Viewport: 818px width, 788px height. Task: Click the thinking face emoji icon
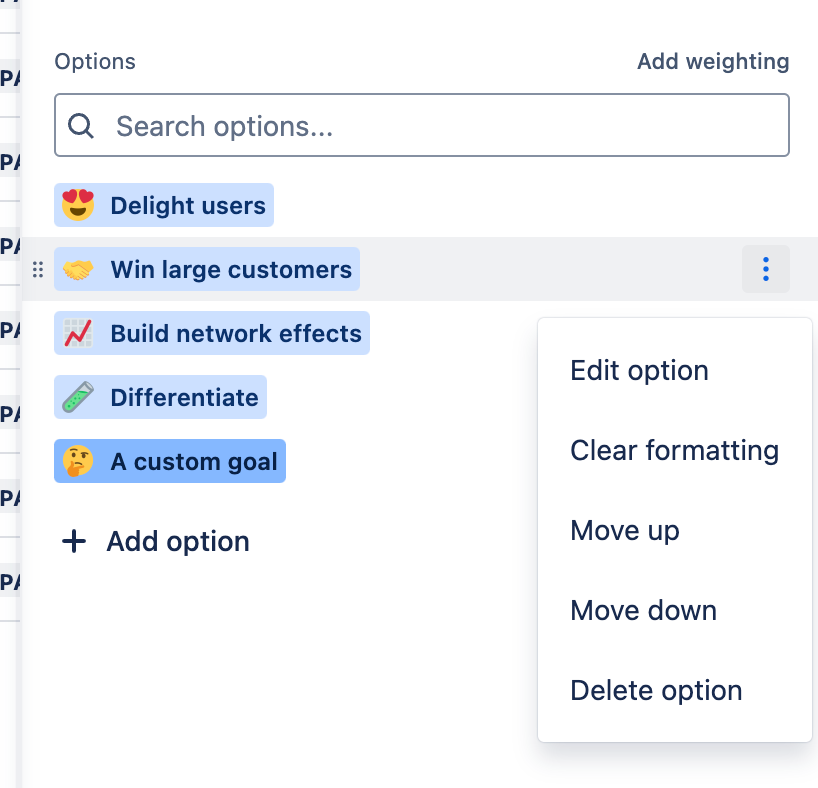tap(78, 462)
